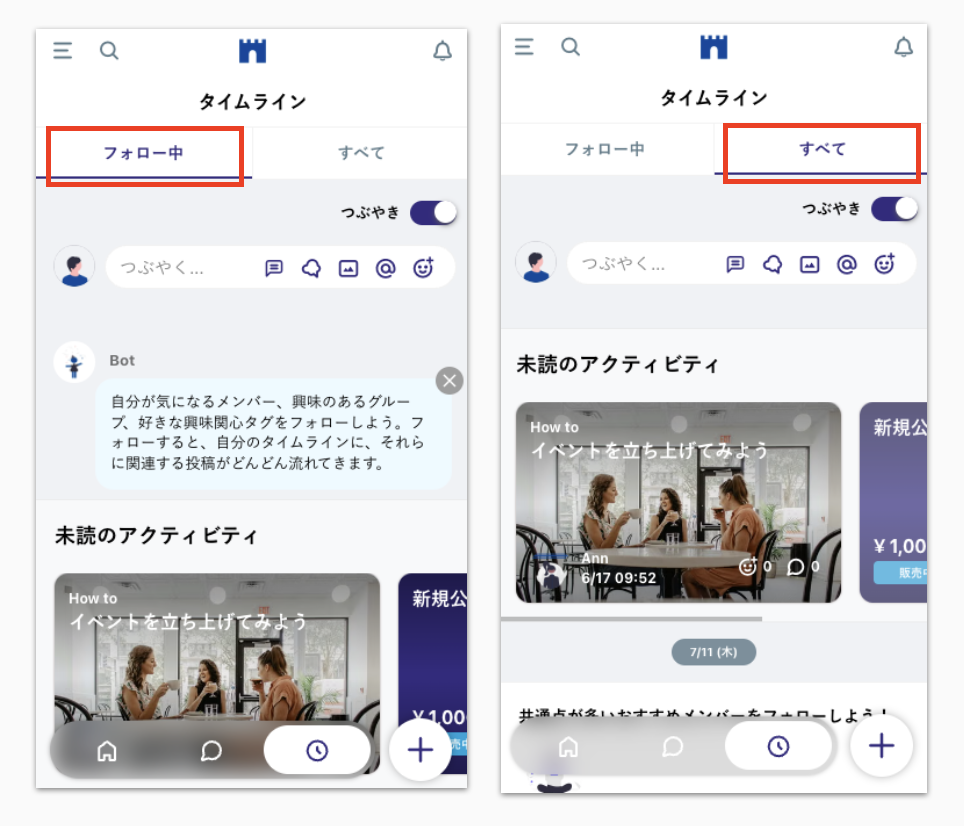This screenshot has height=826, width=964.
Task: Click the @ mention icon in right compose box
Action: [x=847, y=264]
